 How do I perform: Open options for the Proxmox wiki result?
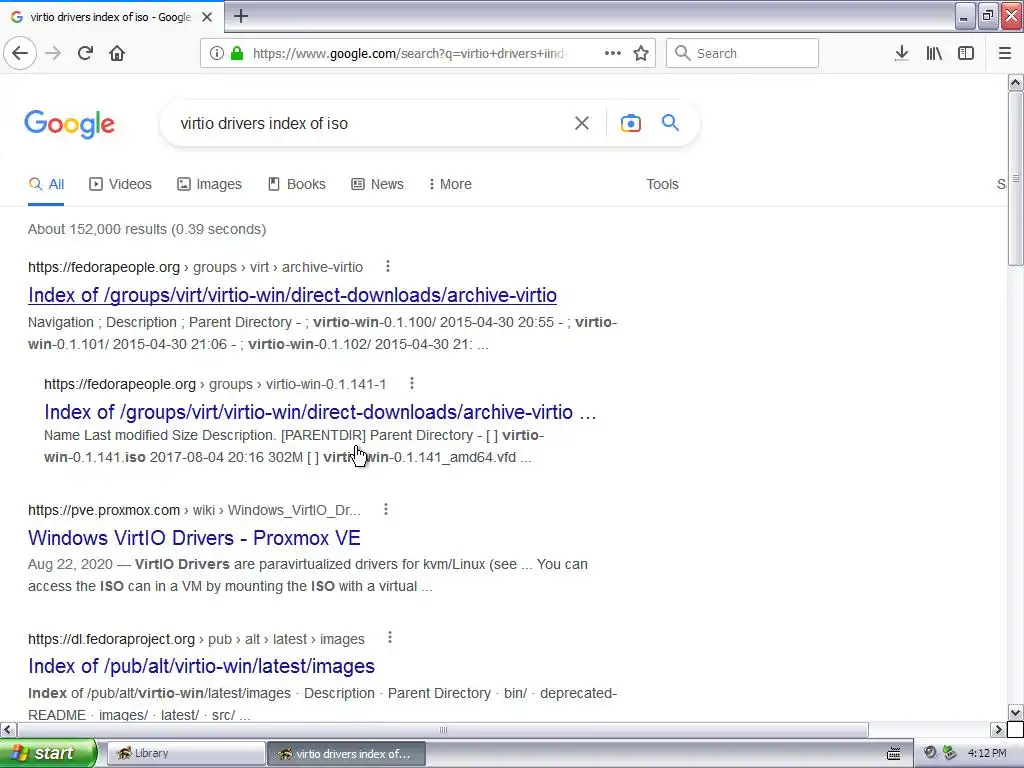pyautogui.click(x=386, y=509)
